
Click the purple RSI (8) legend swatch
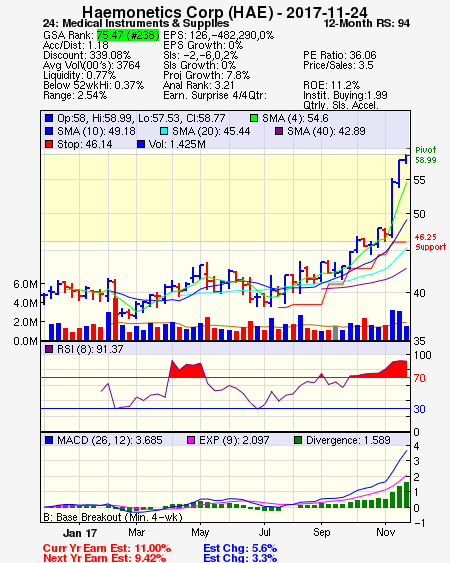(x=49, y=349)
